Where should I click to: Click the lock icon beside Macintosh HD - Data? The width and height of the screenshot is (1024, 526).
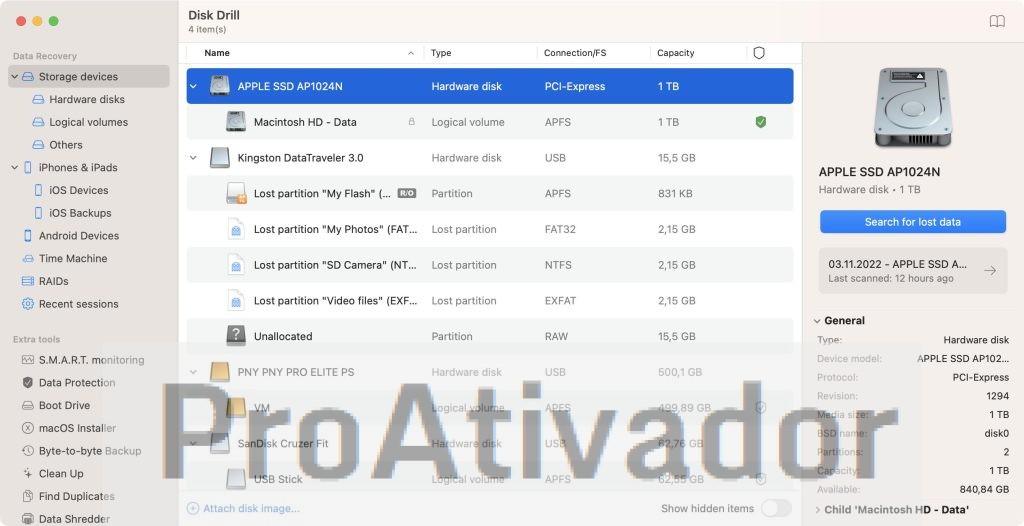411,122
